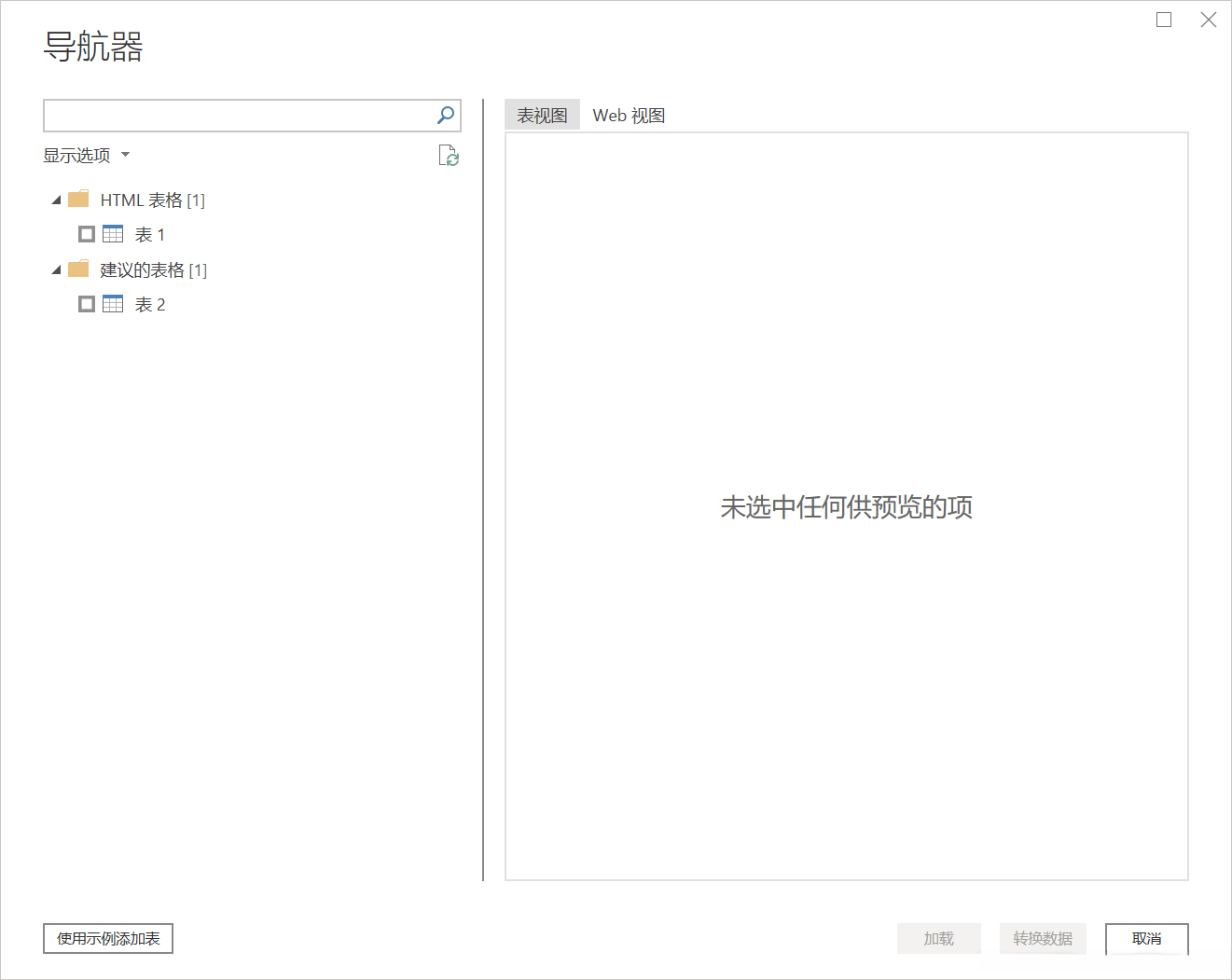
Task: Click the 转换数据 button
Action: coord(1042,938)
